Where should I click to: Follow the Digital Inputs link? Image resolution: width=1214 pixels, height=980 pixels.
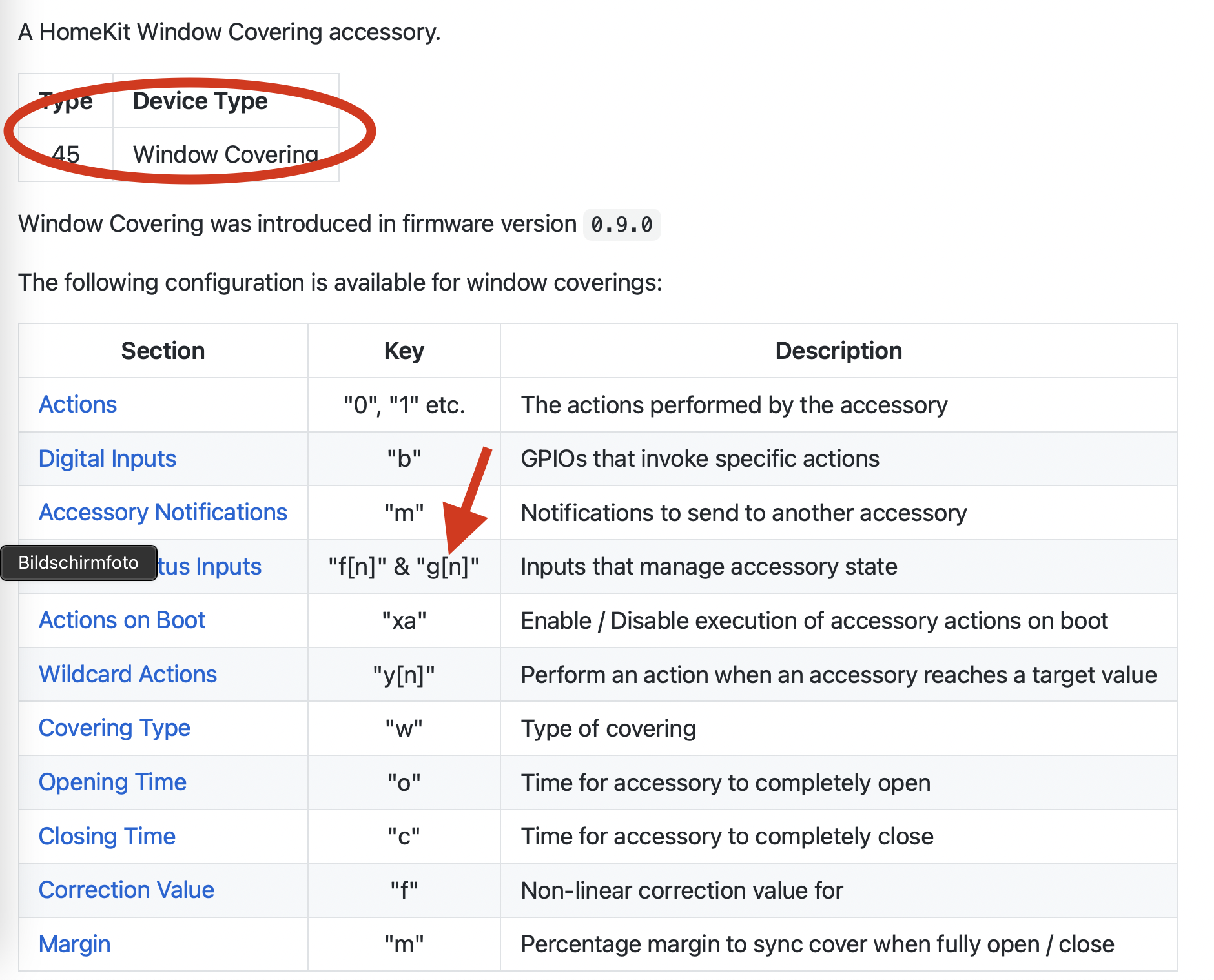coord(107,458)
